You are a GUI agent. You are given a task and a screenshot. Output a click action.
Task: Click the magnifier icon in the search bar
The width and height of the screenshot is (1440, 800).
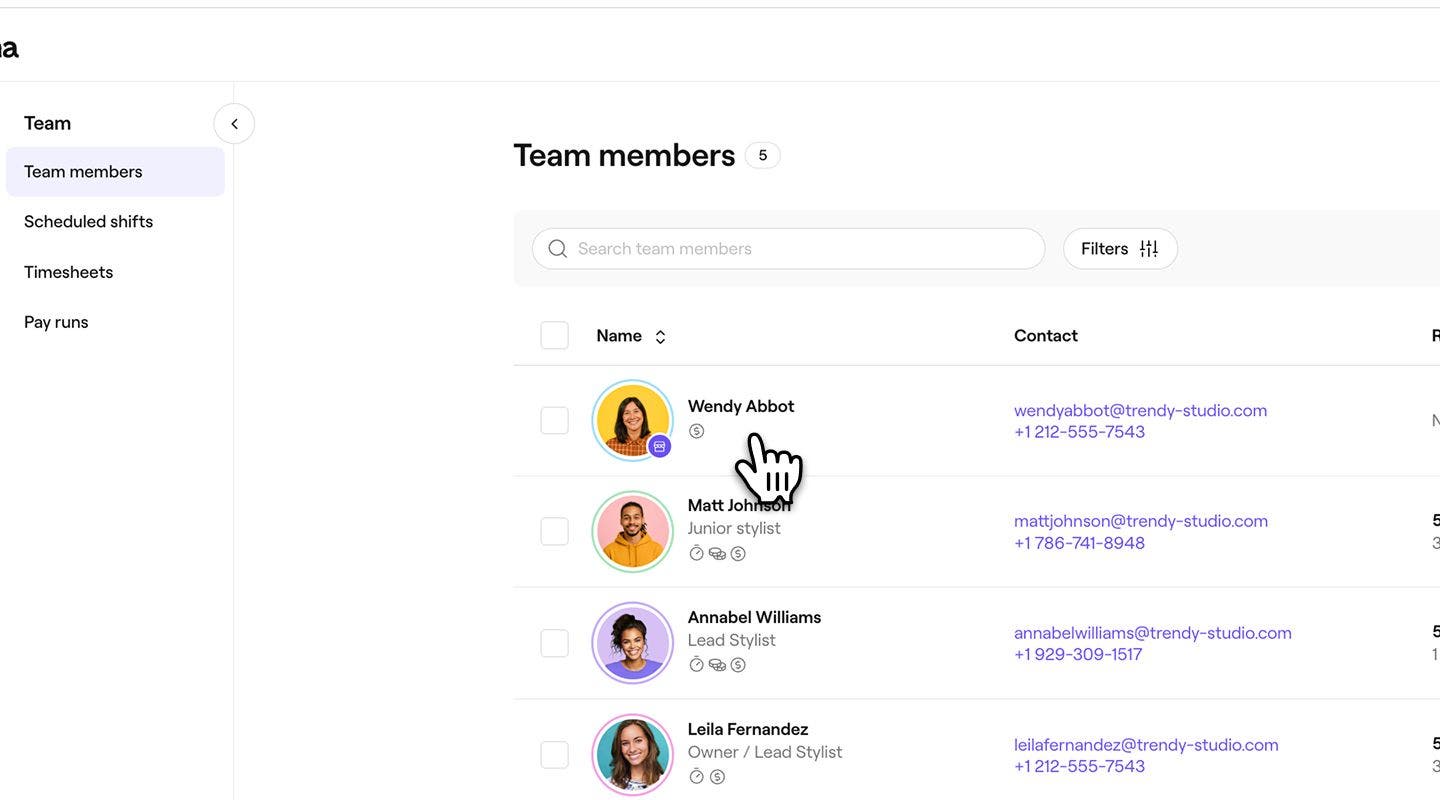[558, 249]
